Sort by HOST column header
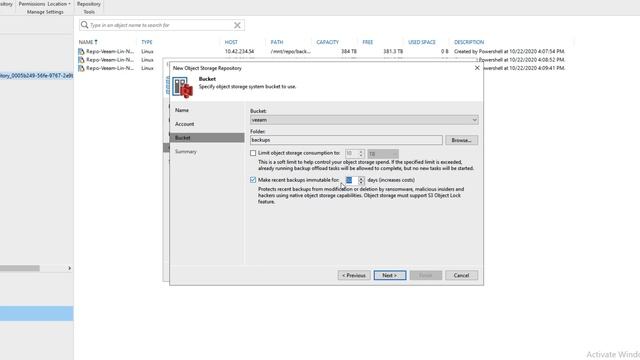This screenshot has width=640, height=360. 231,42
